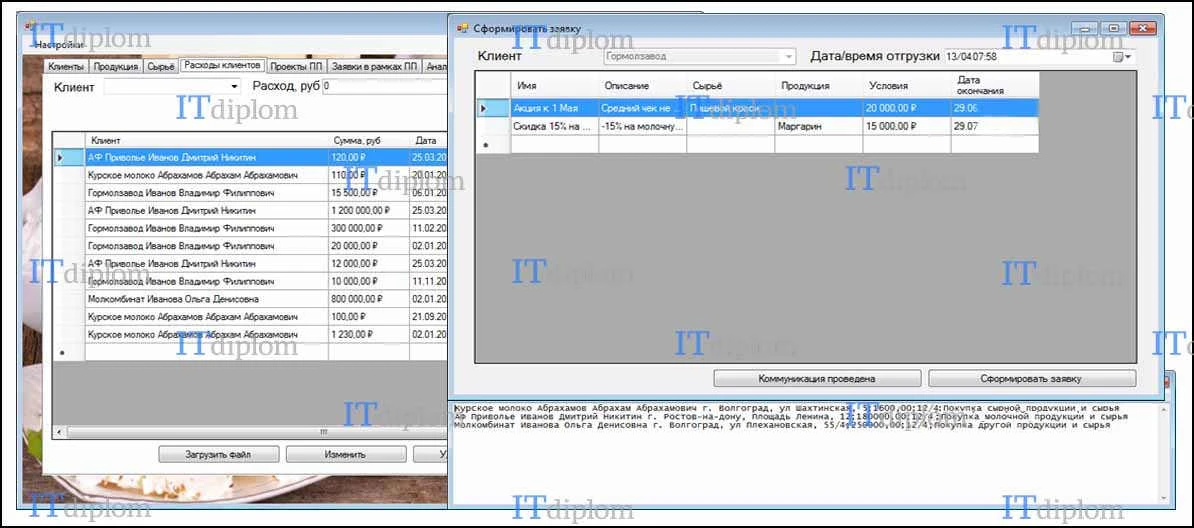Click the Имя column header

(554, 85)
